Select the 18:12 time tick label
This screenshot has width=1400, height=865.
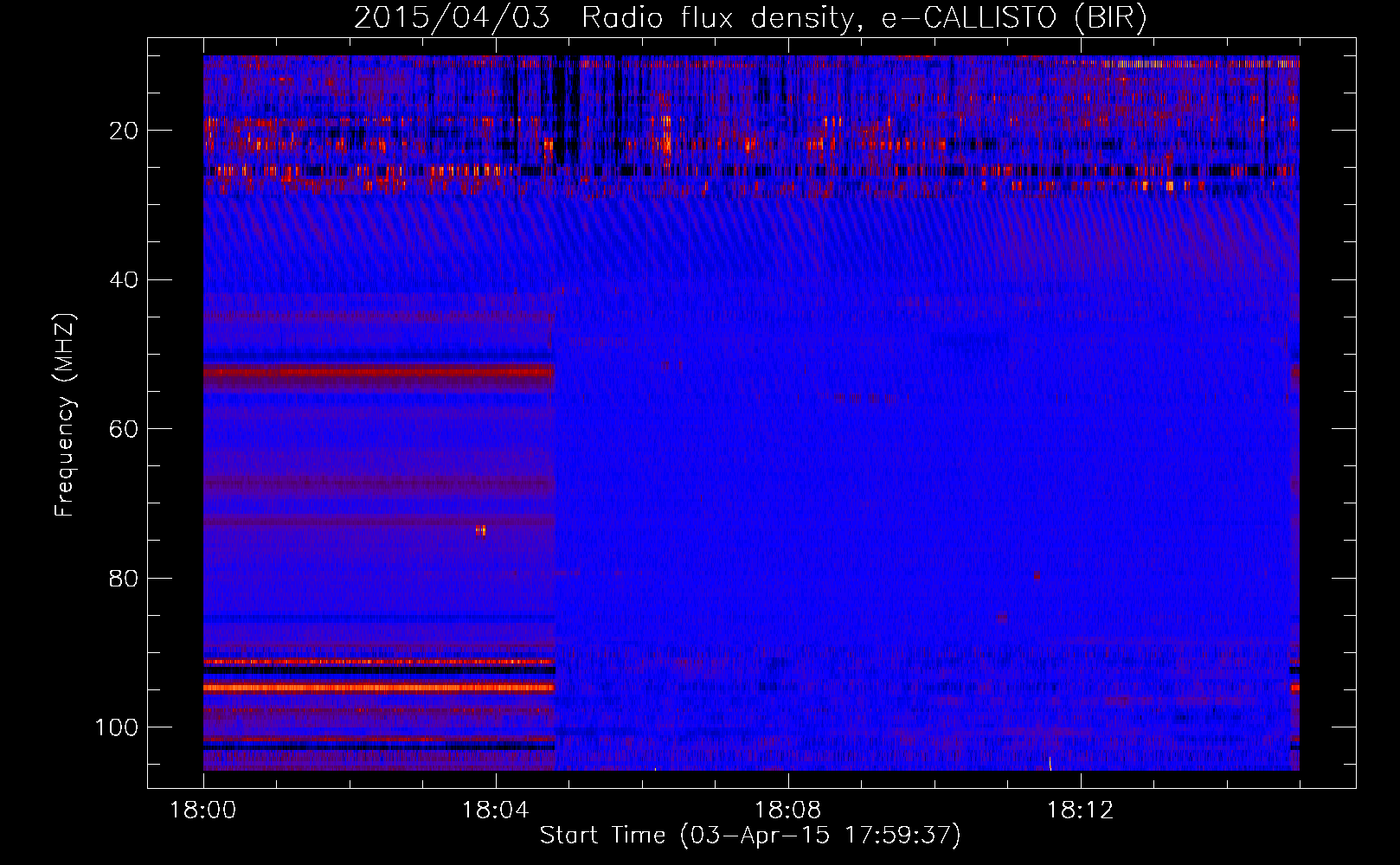(1081, 811)
